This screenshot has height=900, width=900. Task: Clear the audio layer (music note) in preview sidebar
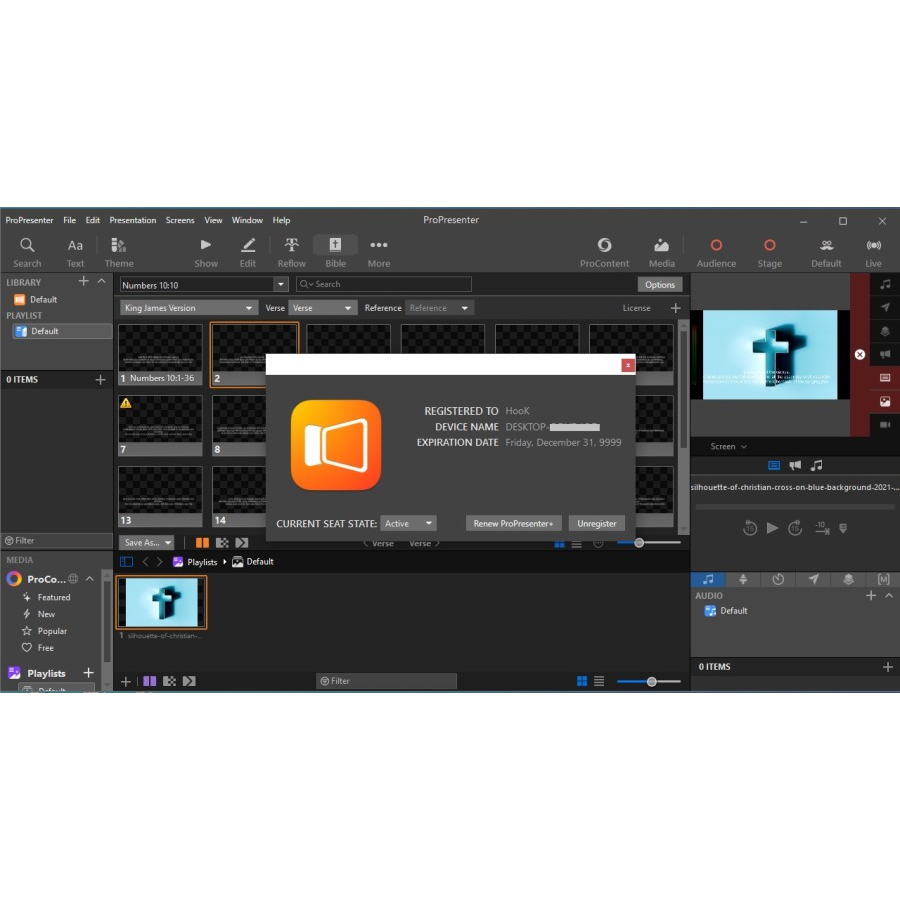coord(885,285)
